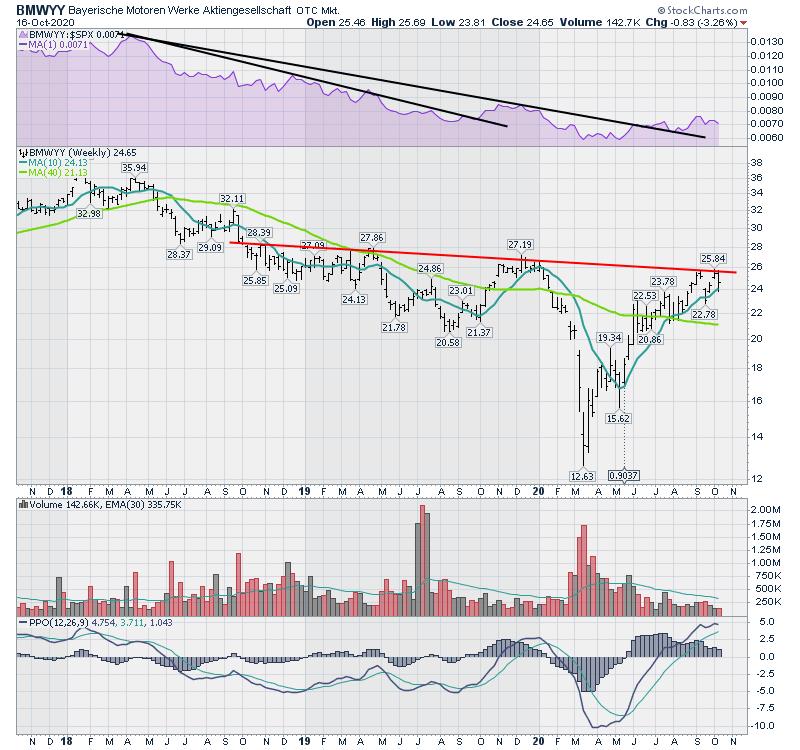Click the purple MA(1) legend line

(x=22, y=46)
